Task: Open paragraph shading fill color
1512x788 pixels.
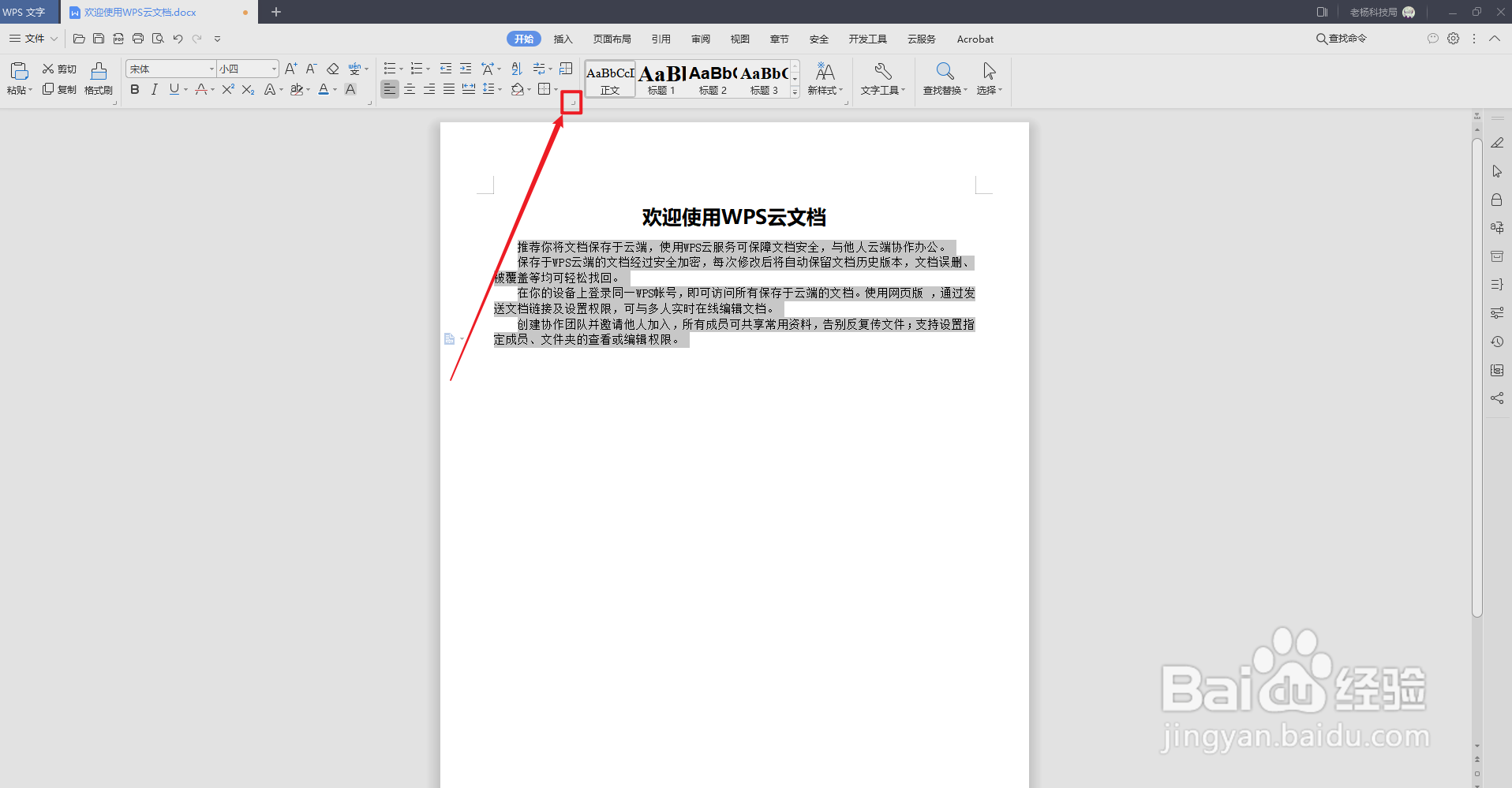Action: (518, 90)
